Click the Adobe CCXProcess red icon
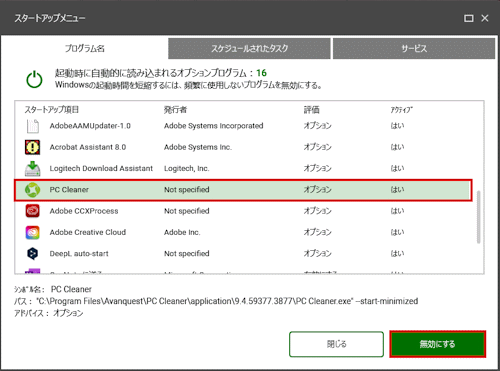The height and width of the screenshot is (371, 500). click(x=32, y=211)
